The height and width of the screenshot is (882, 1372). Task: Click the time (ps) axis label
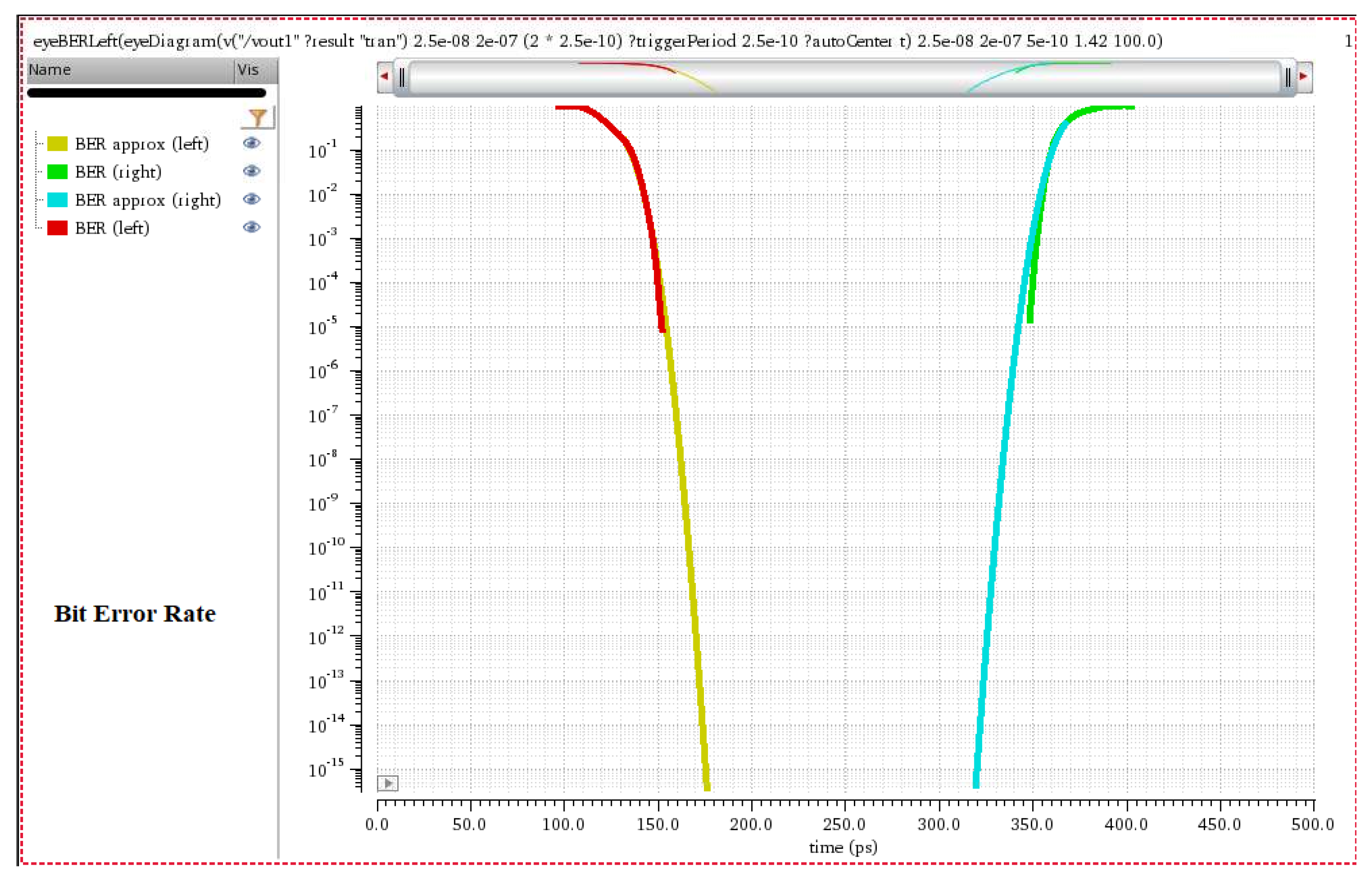(x=843, y=847)
